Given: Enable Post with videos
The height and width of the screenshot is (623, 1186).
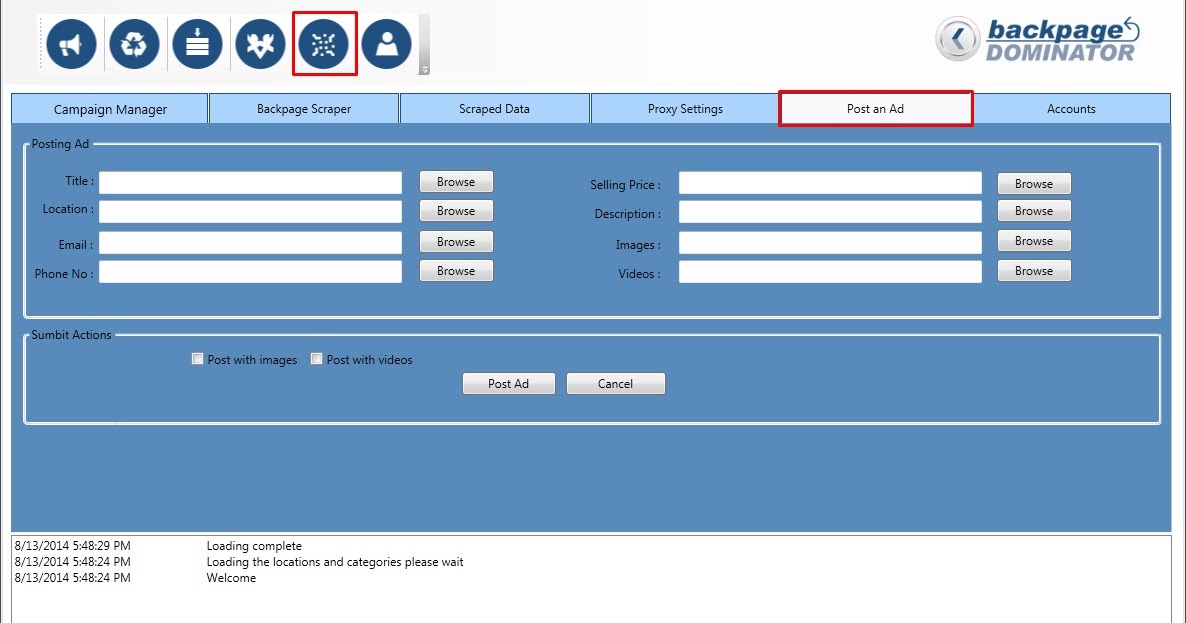Looking at the screenshot, I should (316, 358).
